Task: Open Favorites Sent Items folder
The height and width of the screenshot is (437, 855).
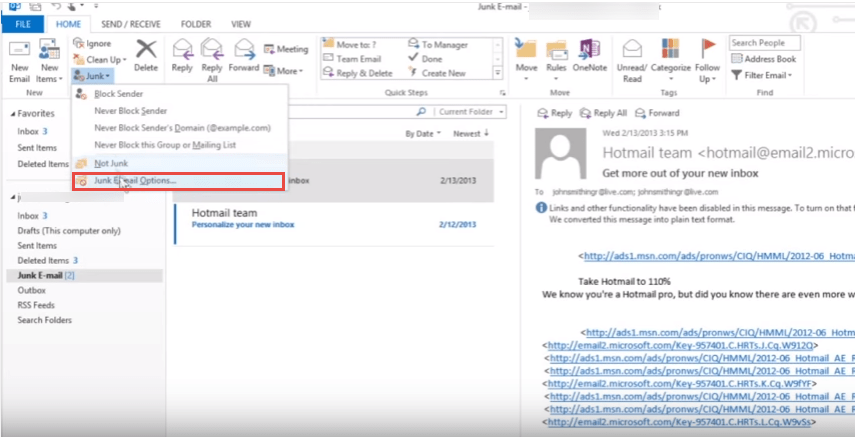Action: (x=37, y=148)
